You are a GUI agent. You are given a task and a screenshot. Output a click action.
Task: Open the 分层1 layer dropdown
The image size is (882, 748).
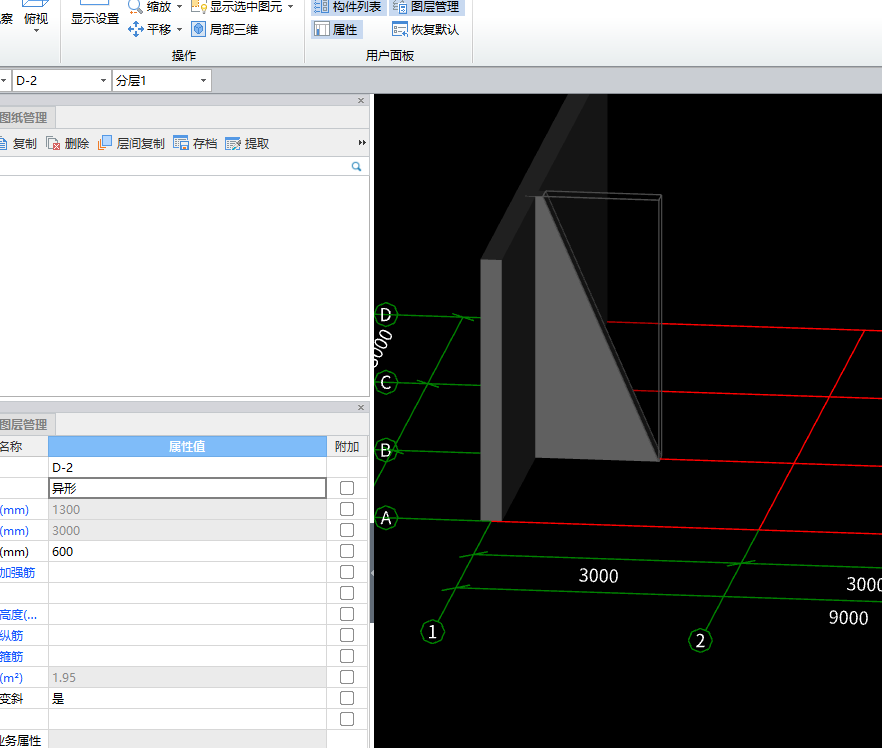coord(203,80)
